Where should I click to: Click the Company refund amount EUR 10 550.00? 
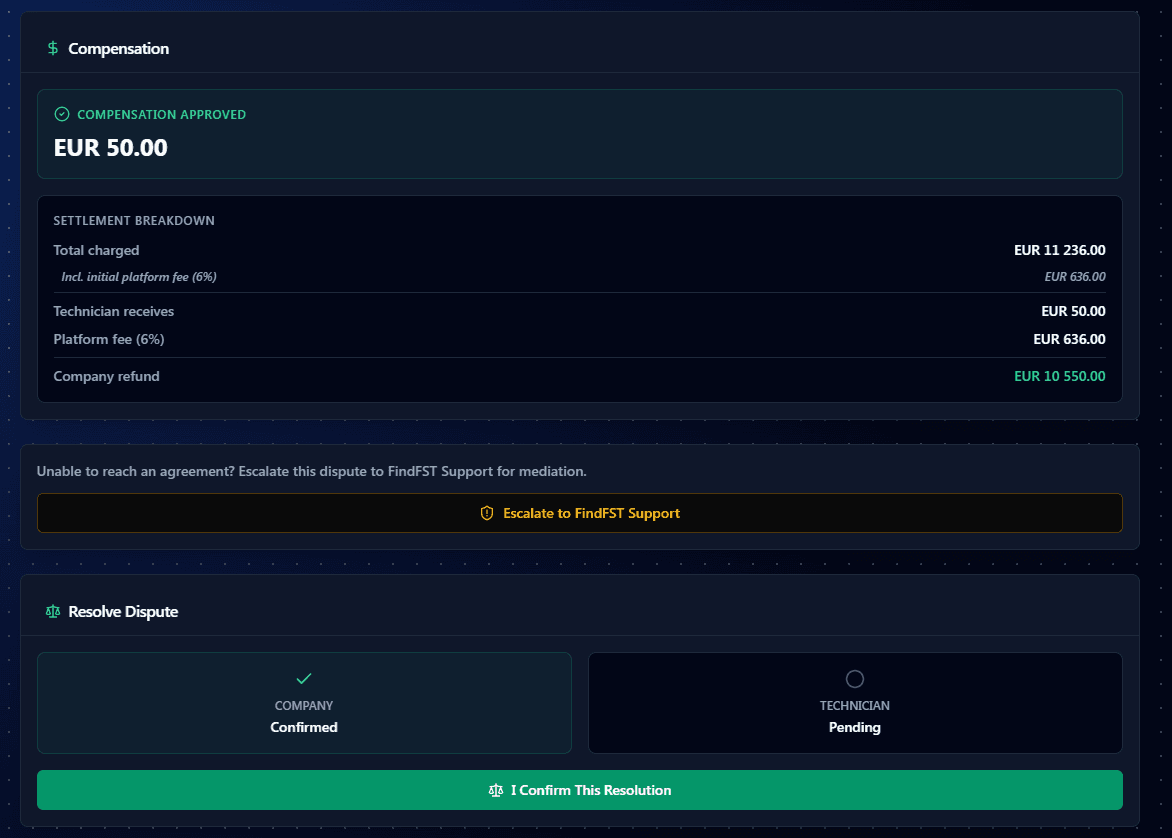click(1059, 376)
